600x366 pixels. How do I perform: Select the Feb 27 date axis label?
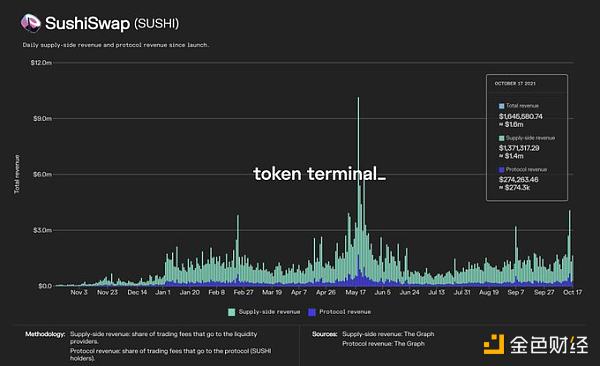[243, 292]
